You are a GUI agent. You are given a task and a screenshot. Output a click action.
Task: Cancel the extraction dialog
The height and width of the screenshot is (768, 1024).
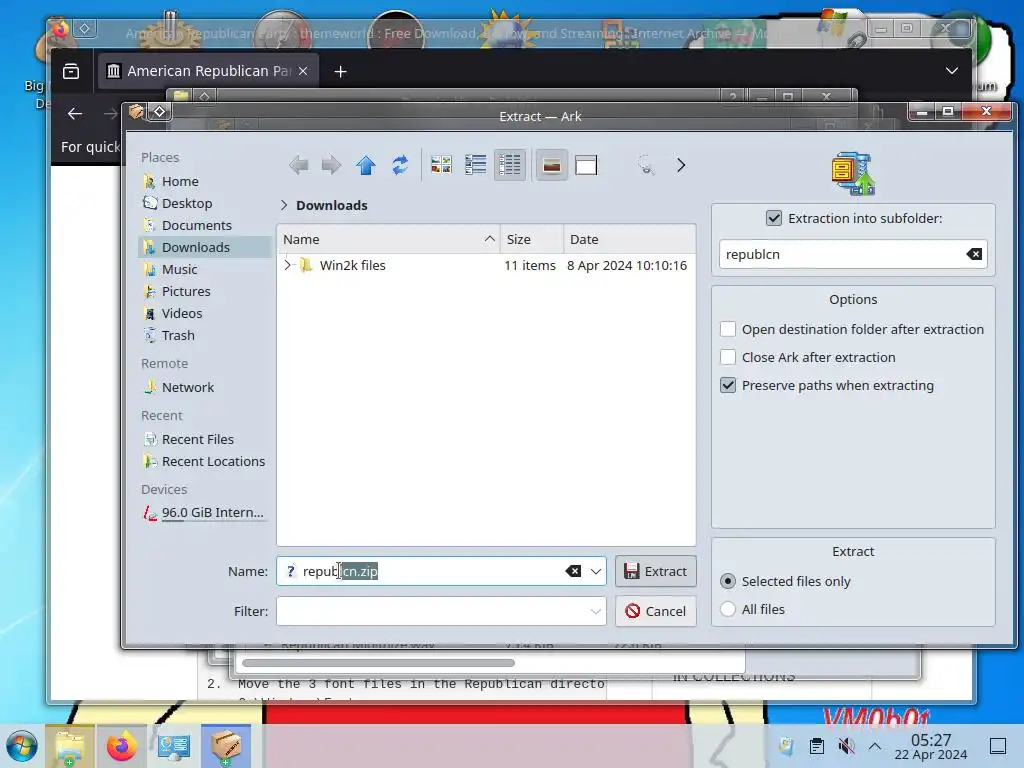(x=656, y=611)
